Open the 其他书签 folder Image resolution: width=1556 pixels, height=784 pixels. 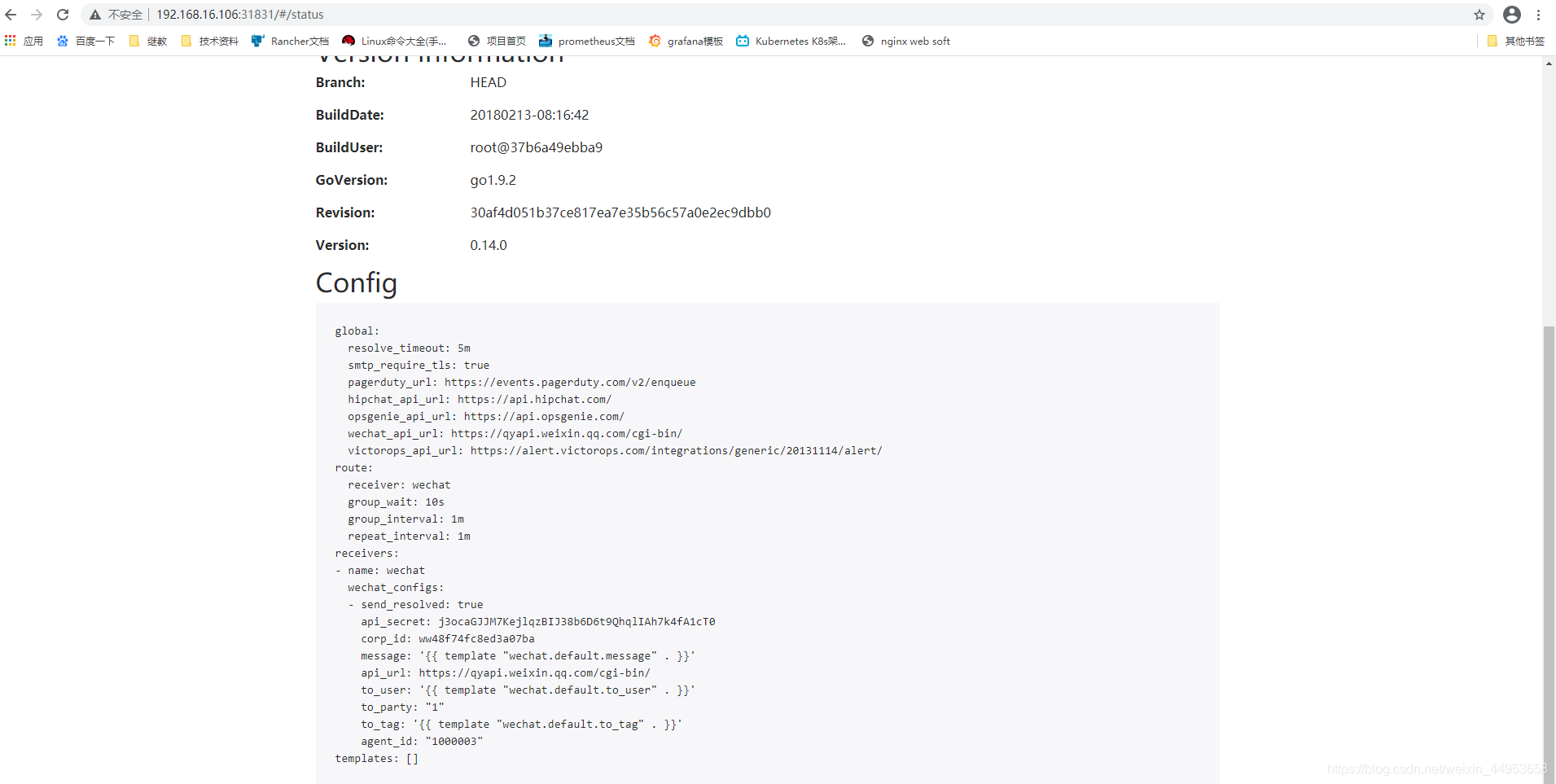1515,41
